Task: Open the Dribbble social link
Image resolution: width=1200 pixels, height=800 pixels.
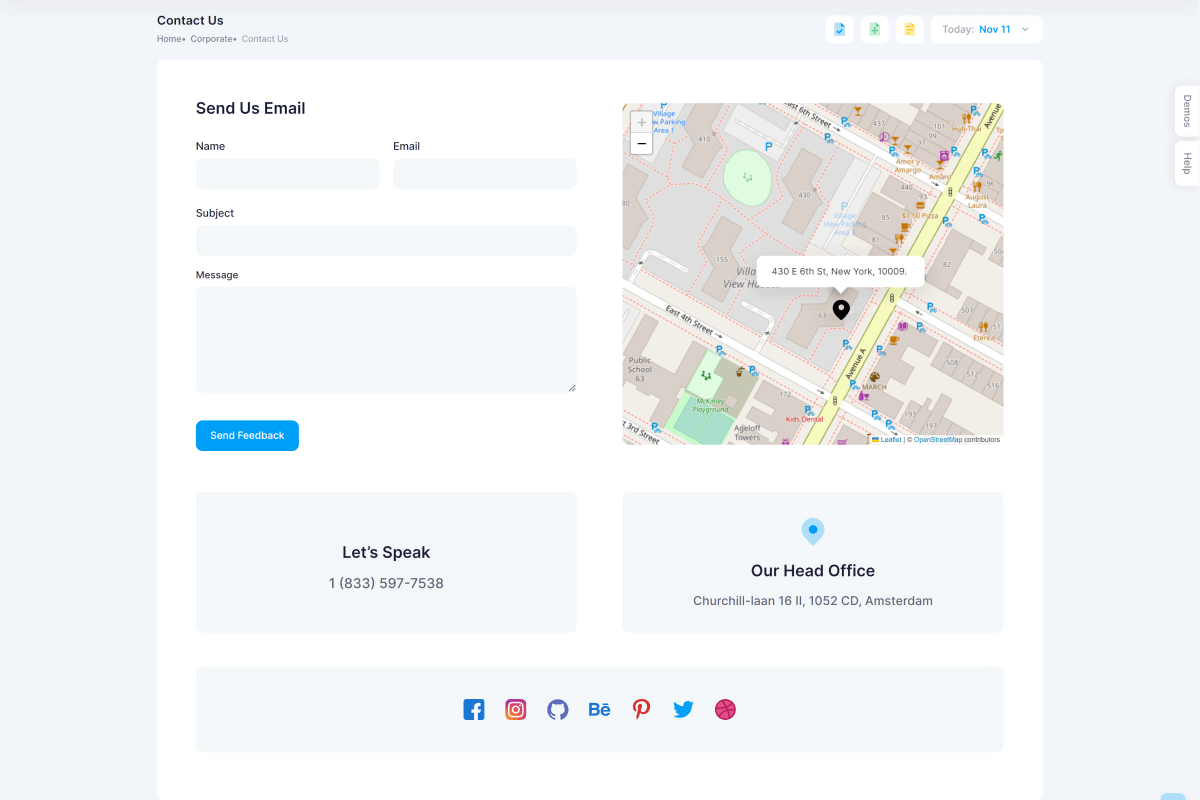Action: coord(725,710)
